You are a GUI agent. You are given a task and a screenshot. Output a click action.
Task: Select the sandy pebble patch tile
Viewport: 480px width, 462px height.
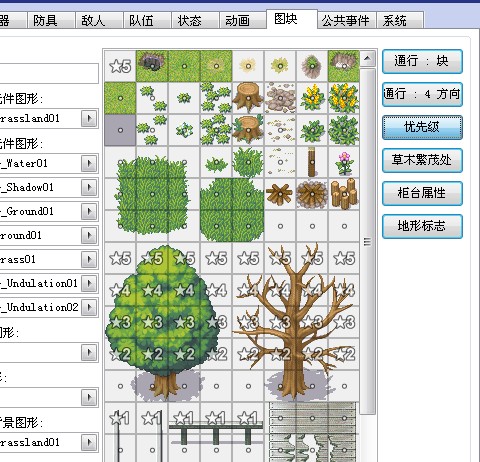pos(280,130)
